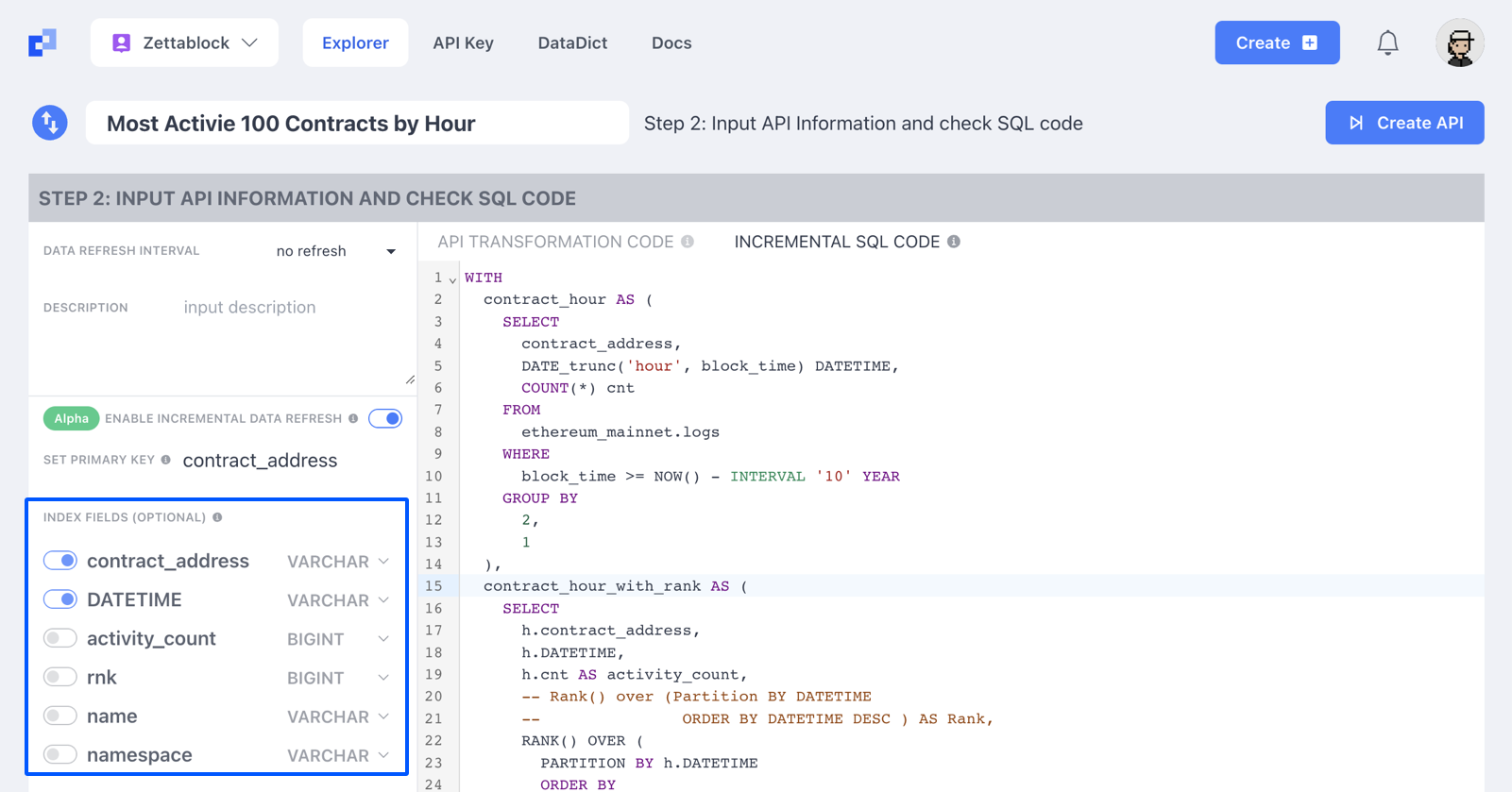Change activity_count BIGINT type dropdown

[338, 639]
